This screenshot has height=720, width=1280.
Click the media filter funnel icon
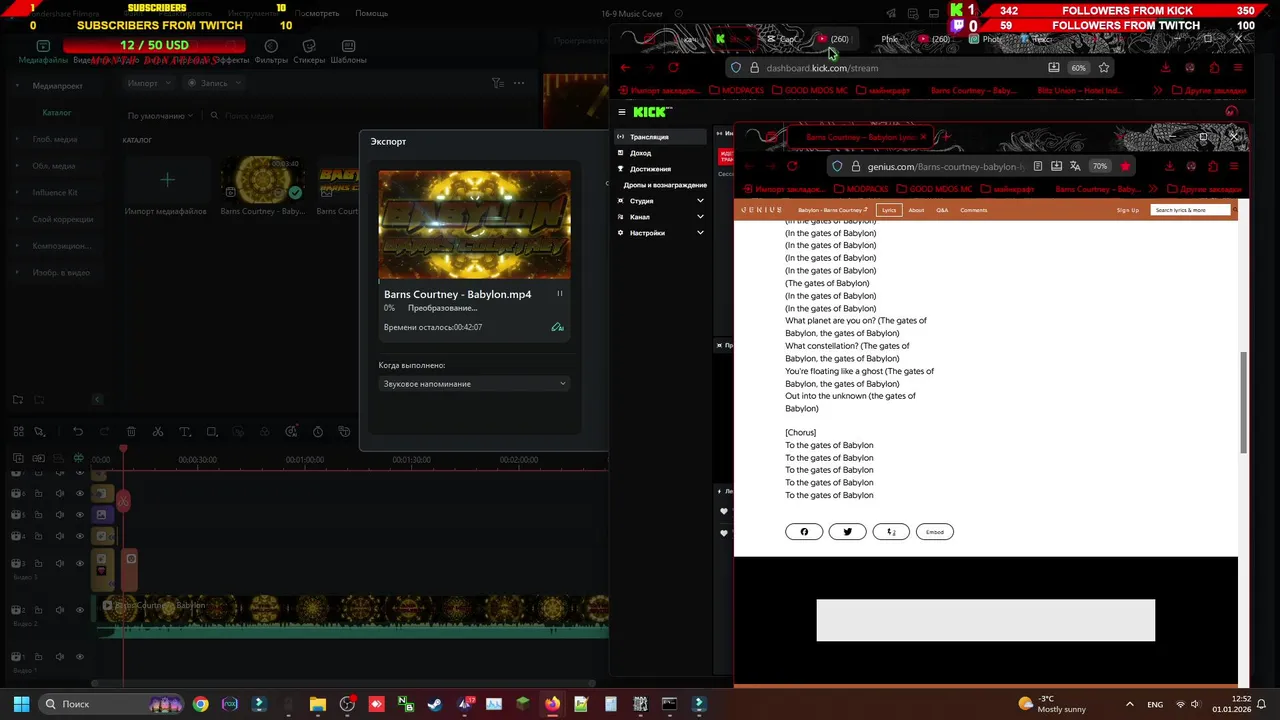pos(497,83)
